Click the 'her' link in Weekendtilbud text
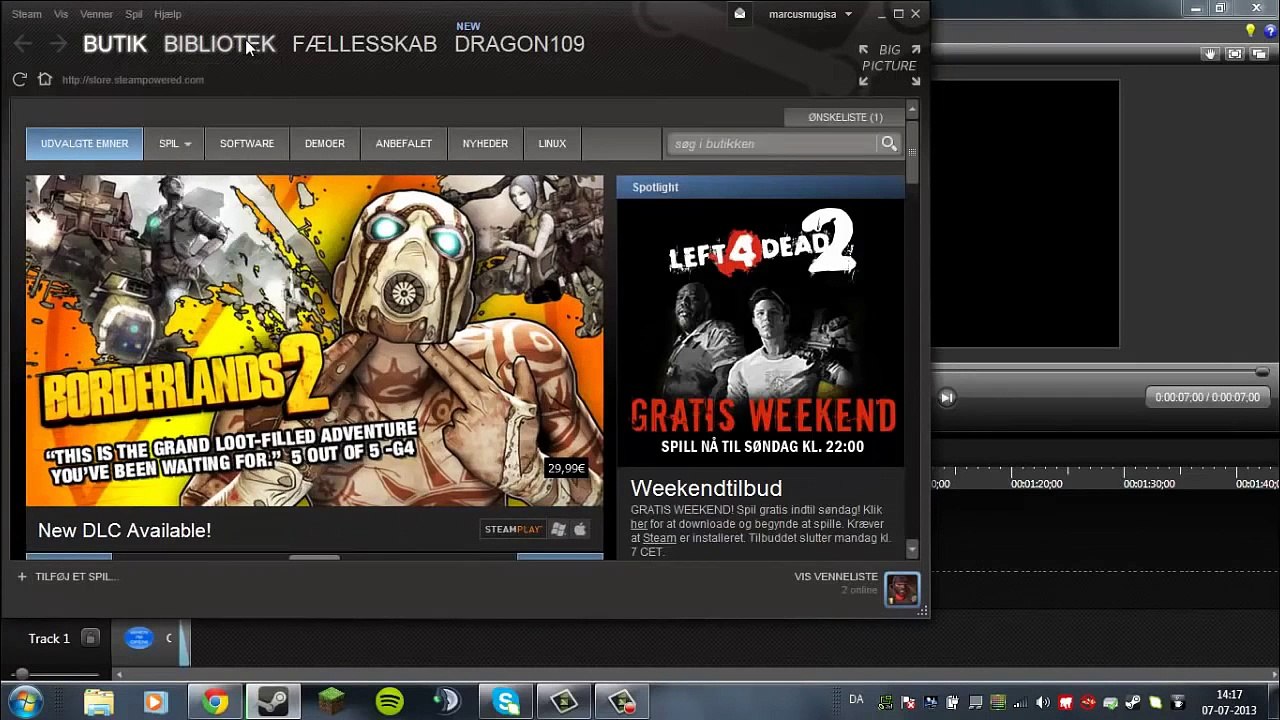The width and height of the screenshot is (1280, 720). click(x=639, y=524)
